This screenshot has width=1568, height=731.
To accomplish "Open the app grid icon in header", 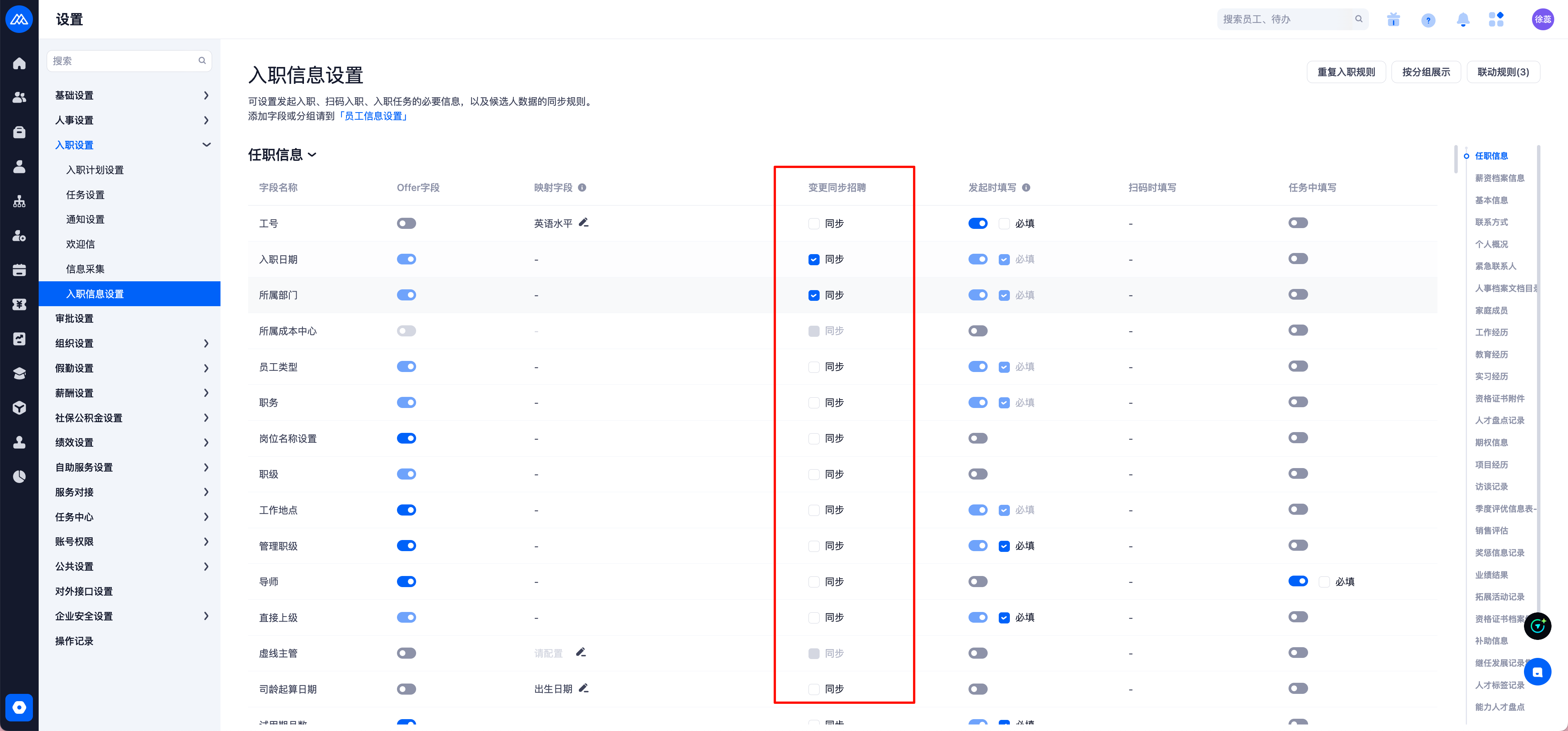I will (1496, 20).
